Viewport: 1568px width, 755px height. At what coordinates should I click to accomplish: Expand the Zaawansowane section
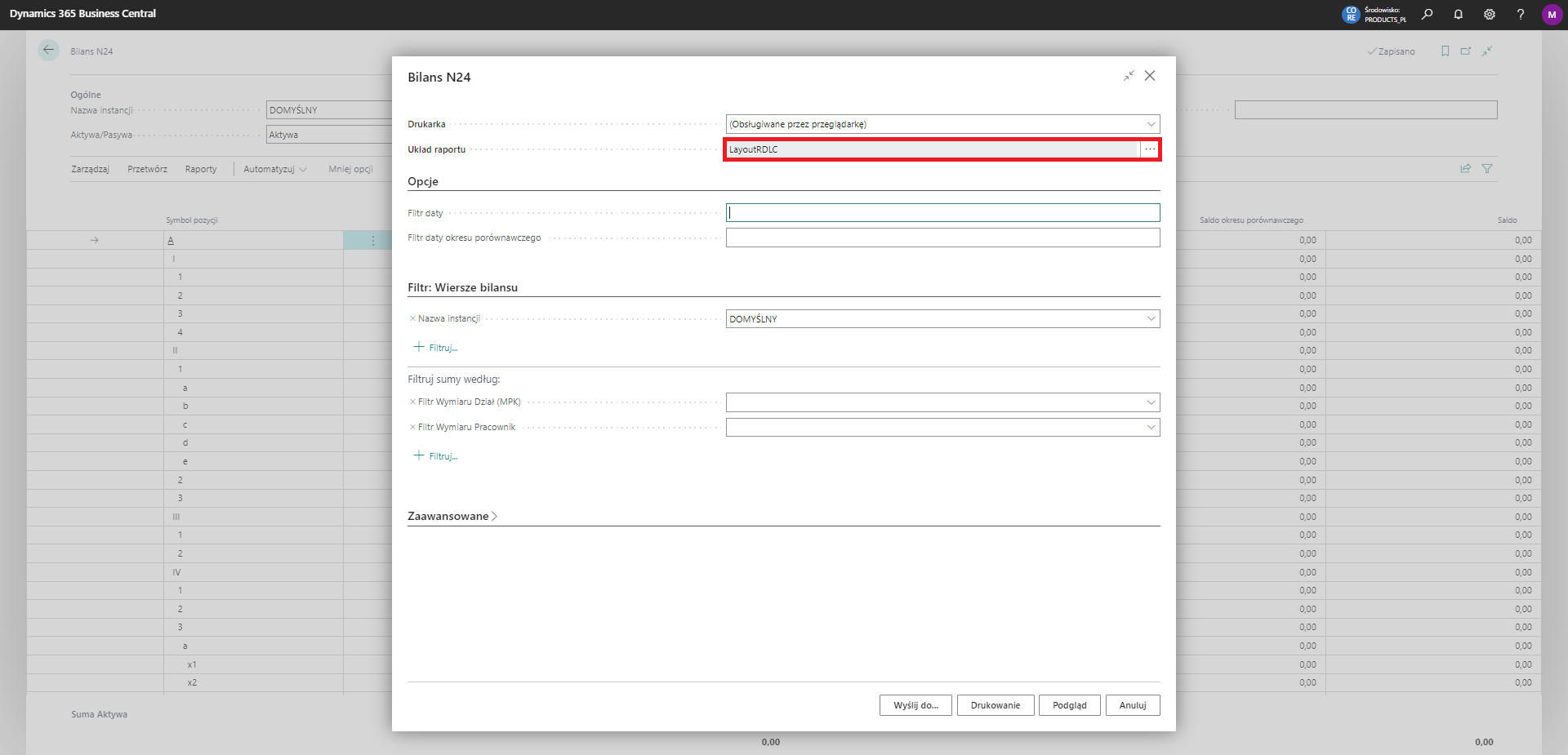pyautogui.click(x=452, y=516)
